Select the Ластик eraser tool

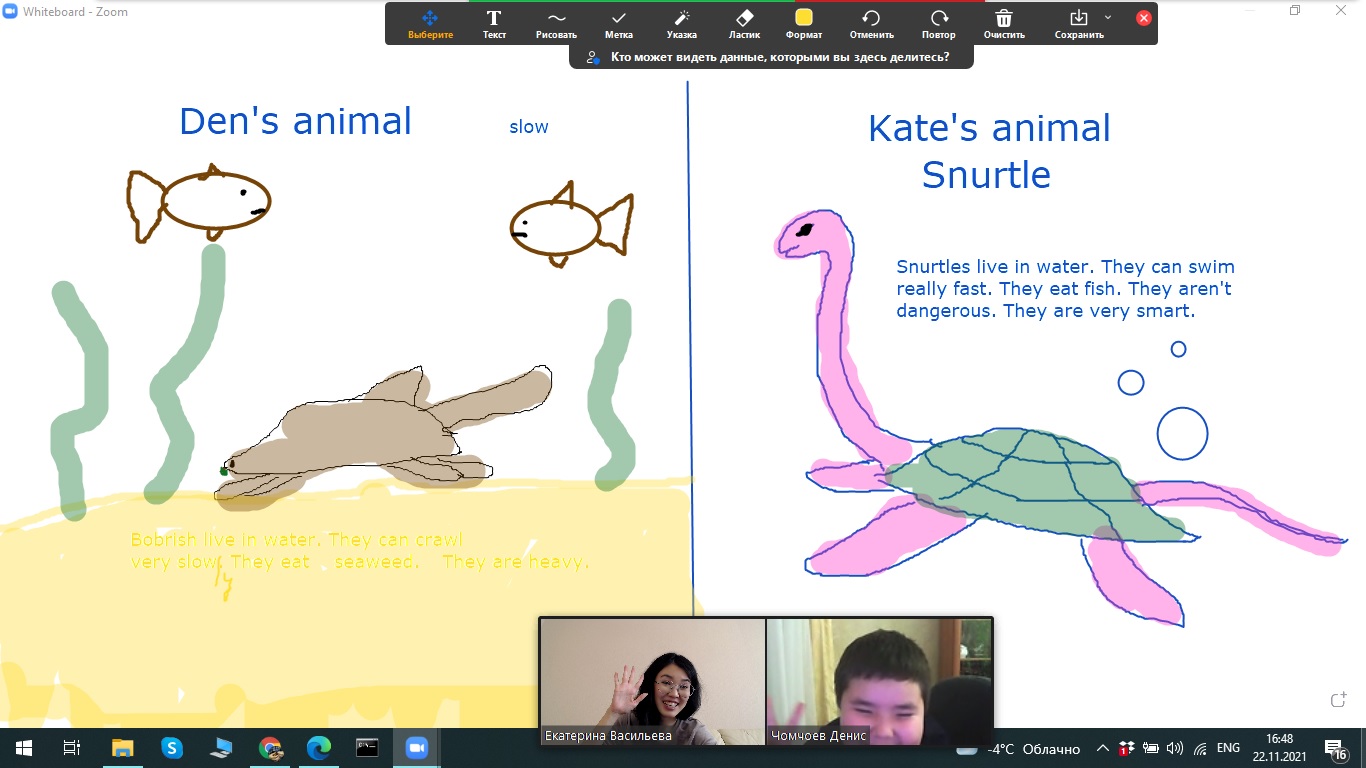(x=744, y=24)
